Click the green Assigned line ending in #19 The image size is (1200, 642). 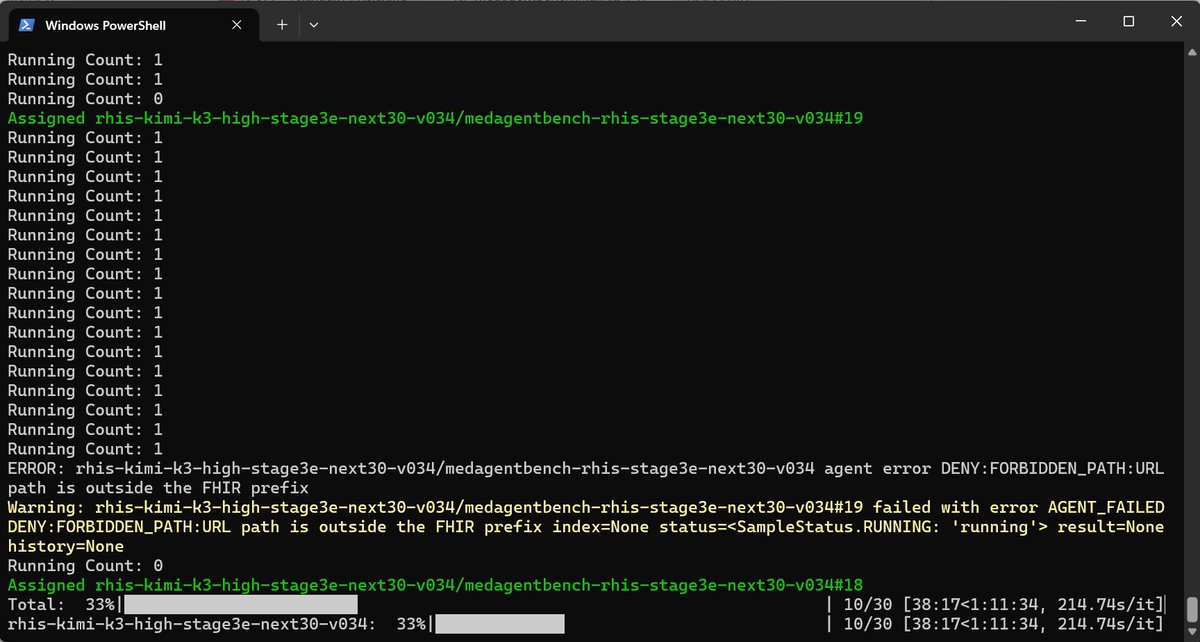(435, 118)
